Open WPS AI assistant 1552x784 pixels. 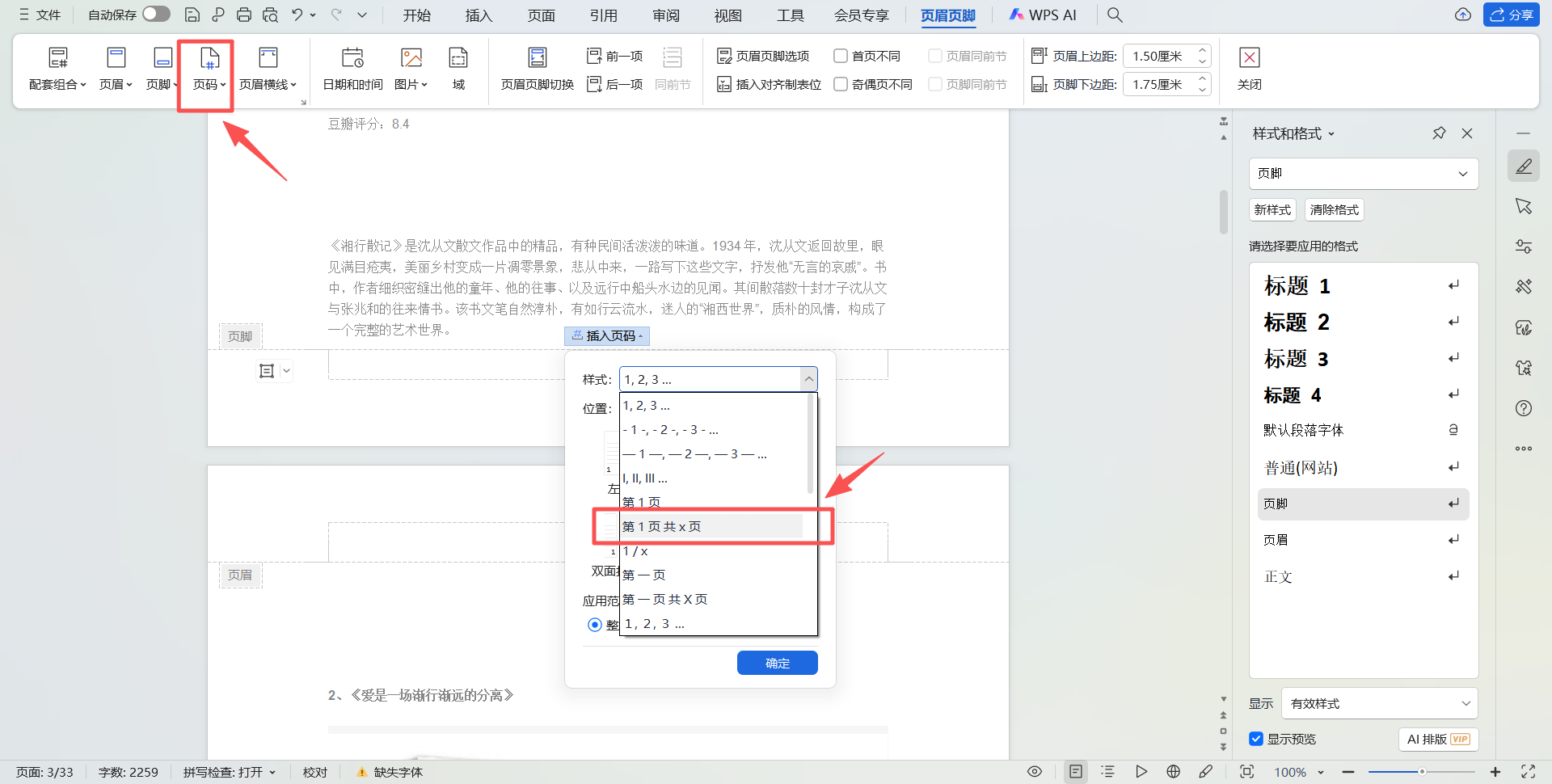click(1043, 15)
